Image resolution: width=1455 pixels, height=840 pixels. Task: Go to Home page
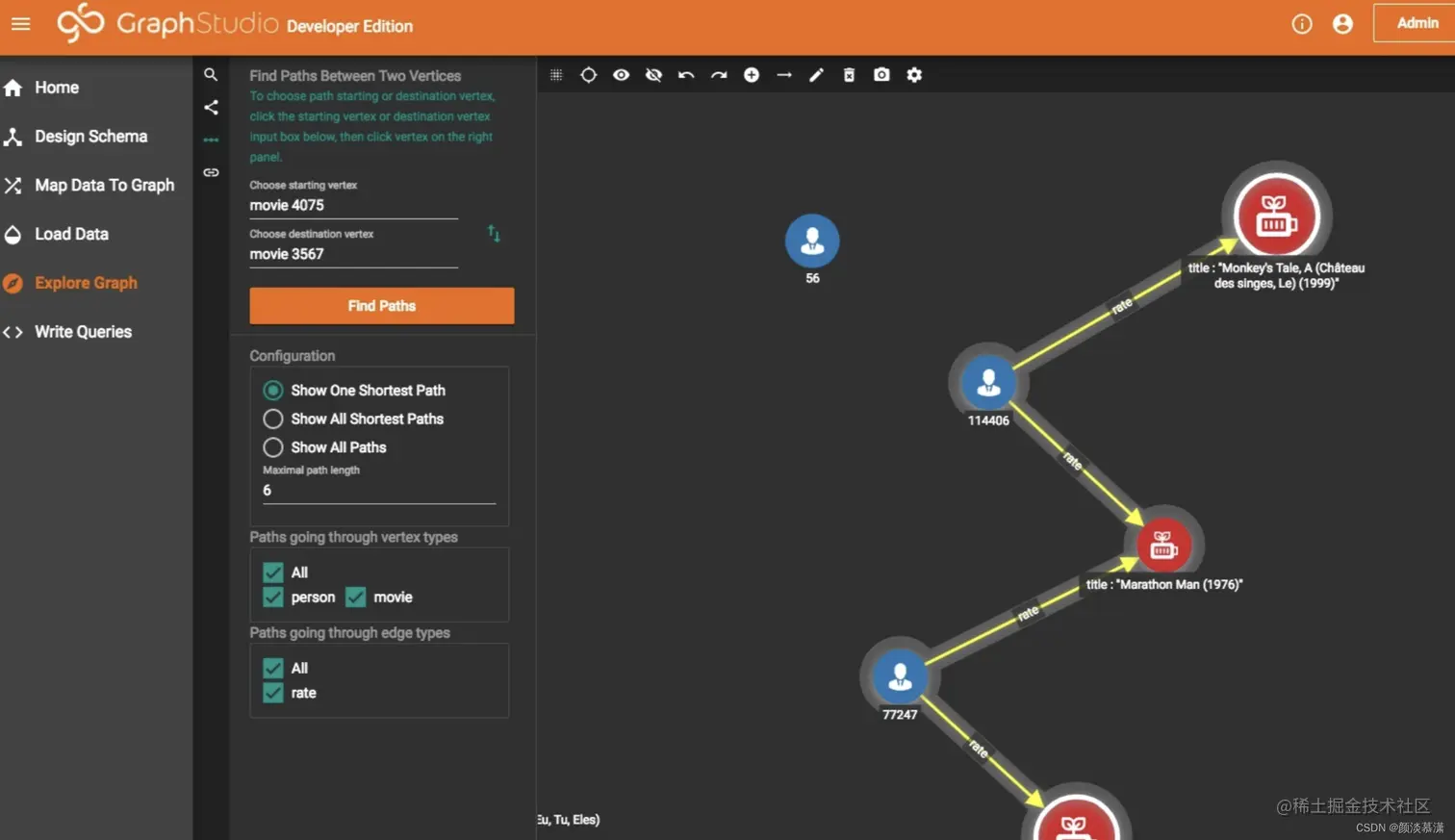pos(57,88)
